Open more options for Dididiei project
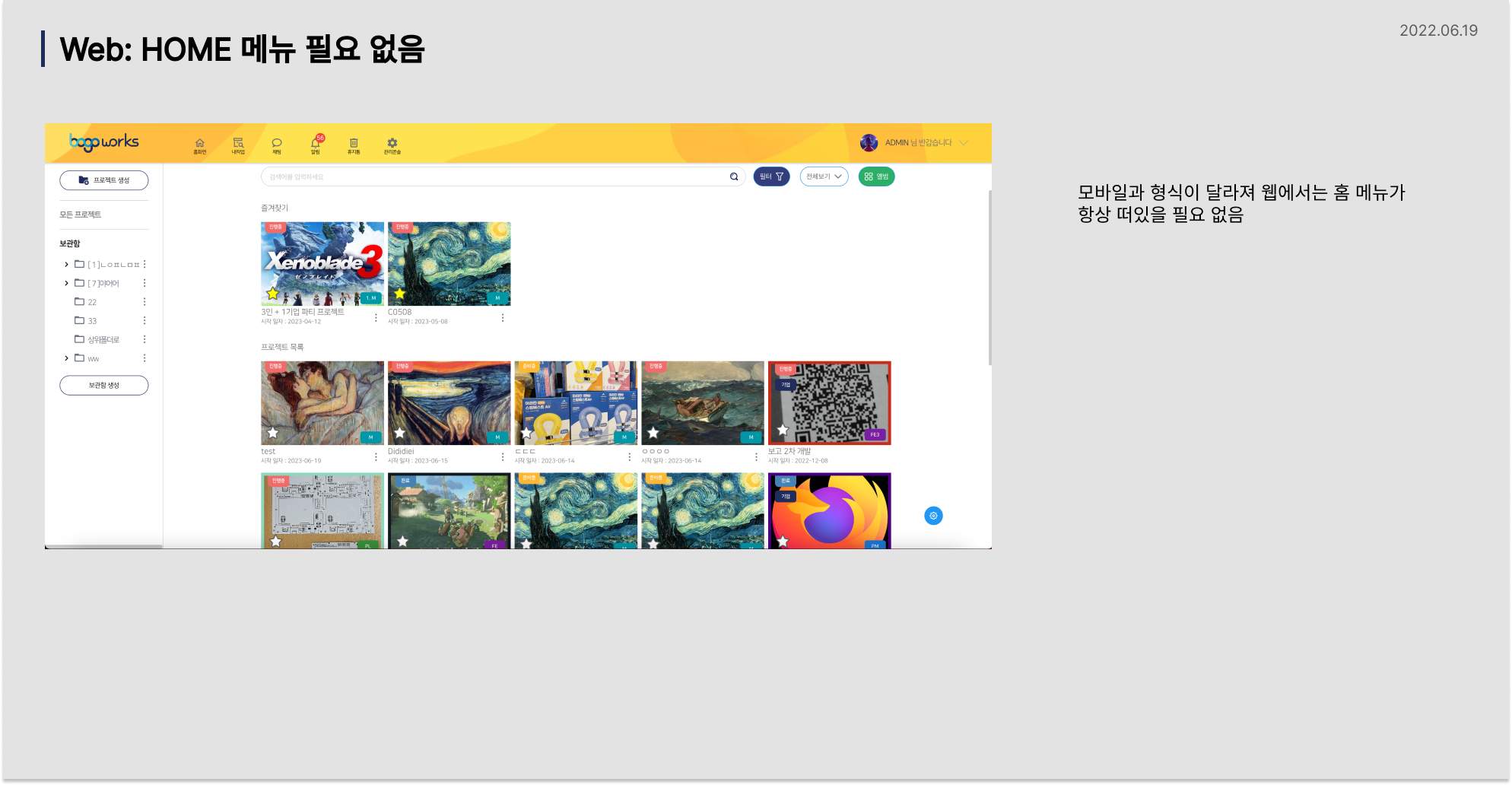Viewport: 1512px width, 785px height. [x=503, y=457]
